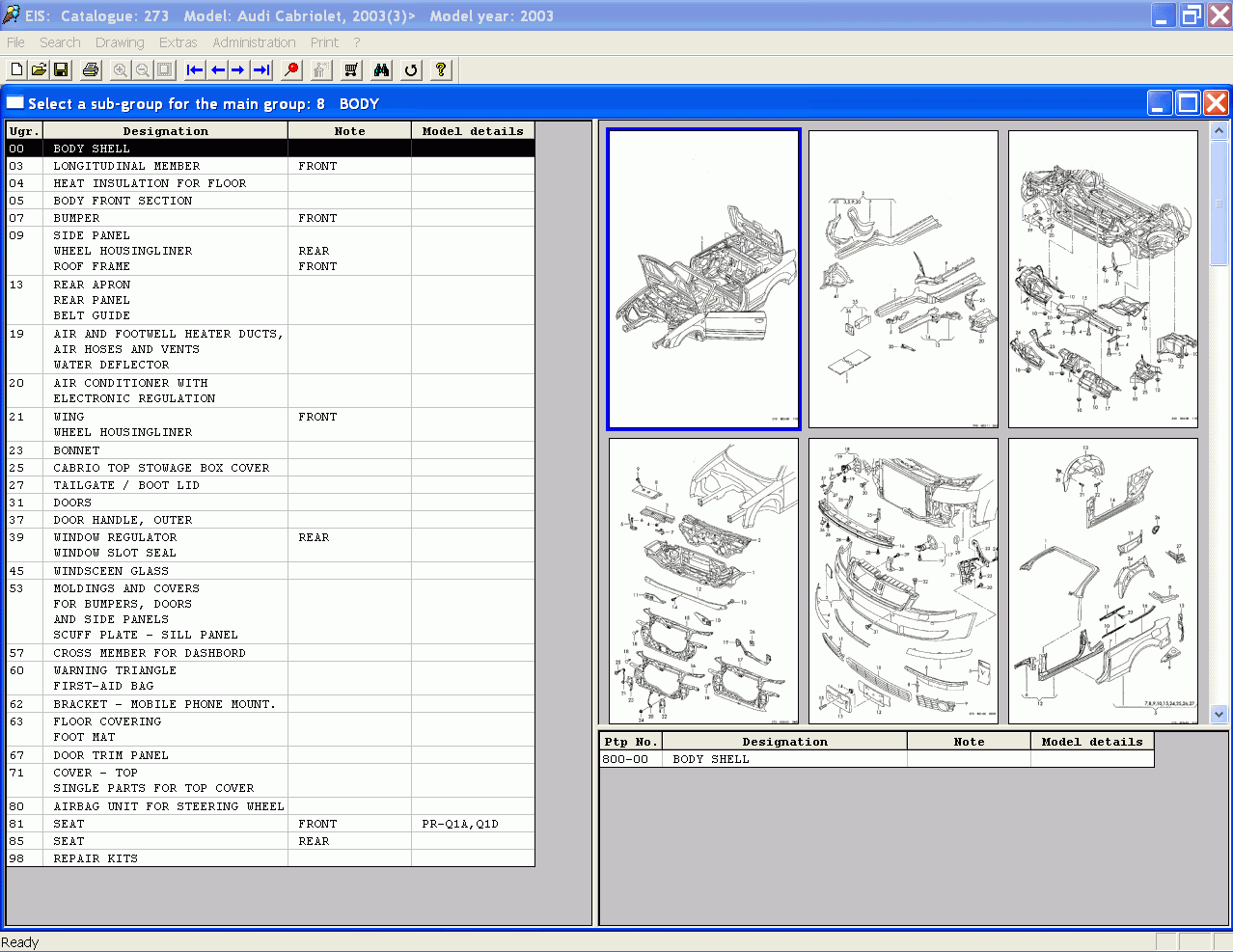This screenshot has height=952, width=1233.
Task: Select HEAT INSULATION FOR FLOOR row
Action: tap(270, 183)
